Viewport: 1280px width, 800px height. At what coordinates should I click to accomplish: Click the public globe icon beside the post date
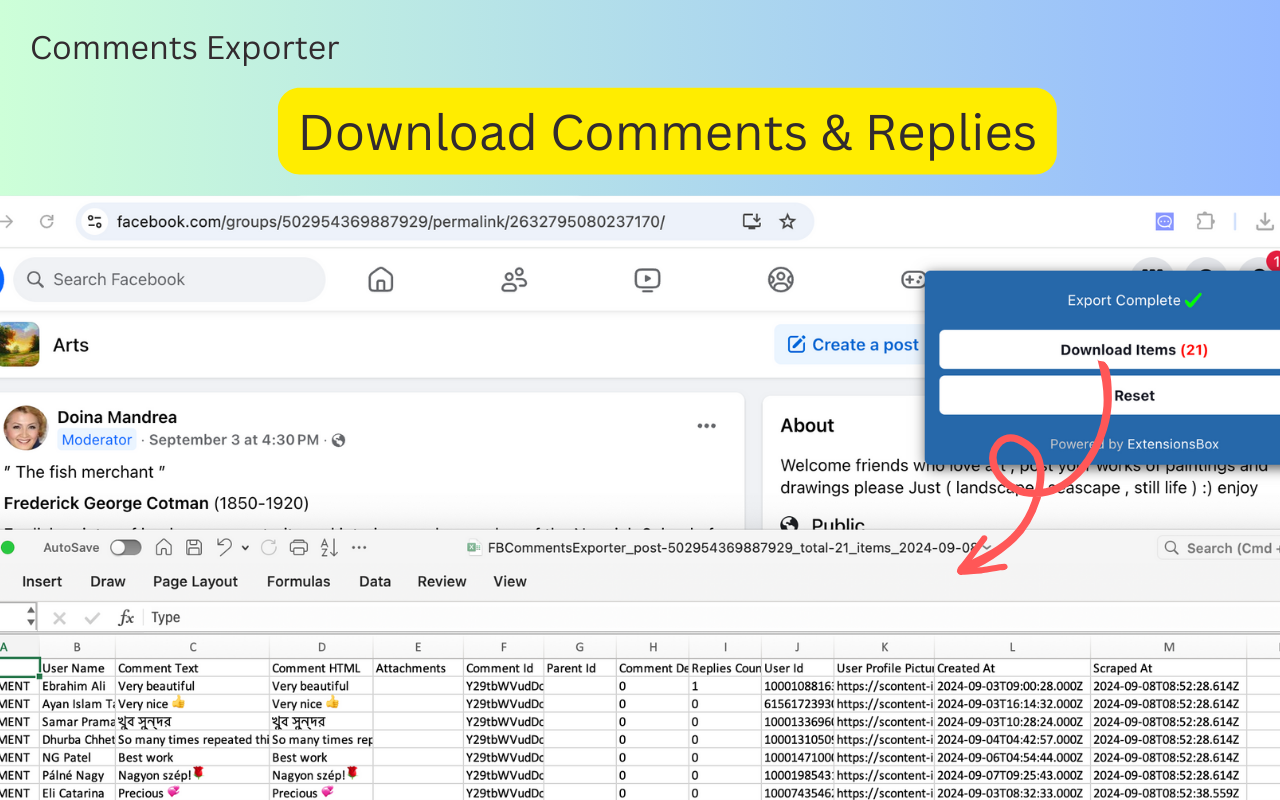point(338,440)
